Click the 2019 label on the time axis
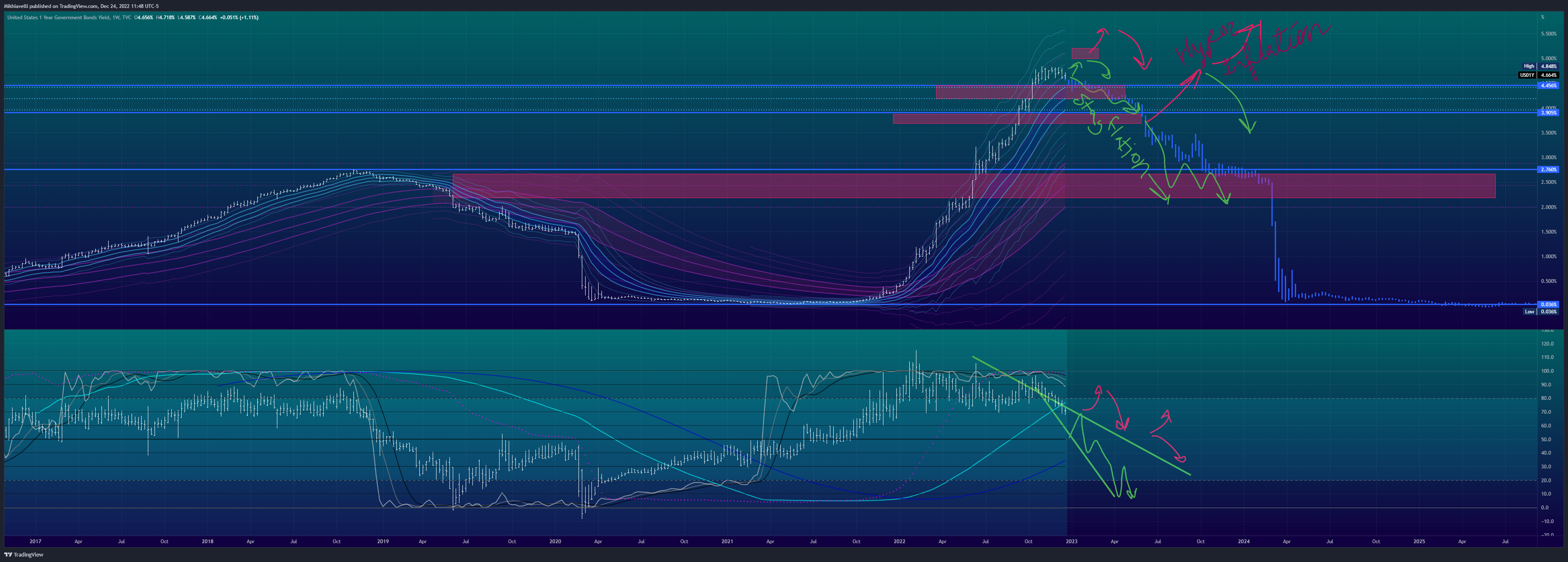Screen dimensions: 1568x562 [382, 541]
